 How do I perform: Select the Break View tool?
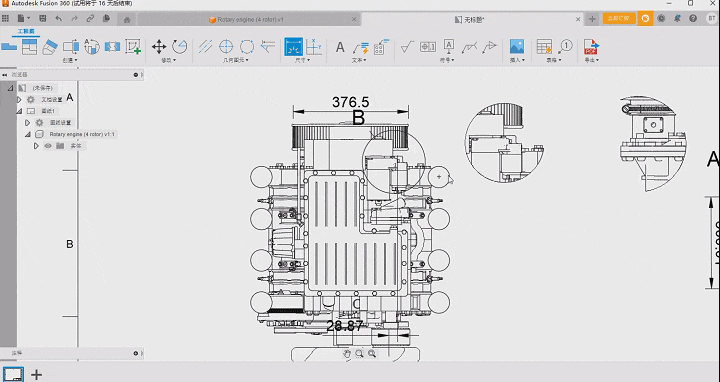[x=112, y=47]
